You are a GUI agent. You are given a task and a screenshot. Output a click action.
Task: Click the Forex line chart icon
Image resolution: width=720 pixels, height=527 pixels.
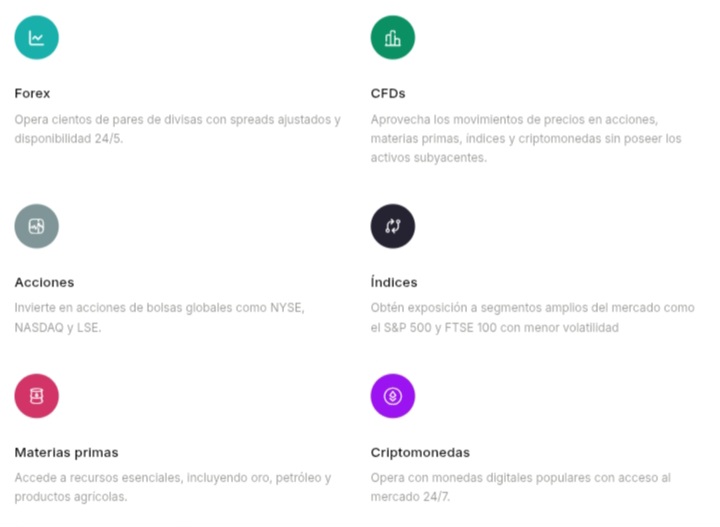point(36,38)
